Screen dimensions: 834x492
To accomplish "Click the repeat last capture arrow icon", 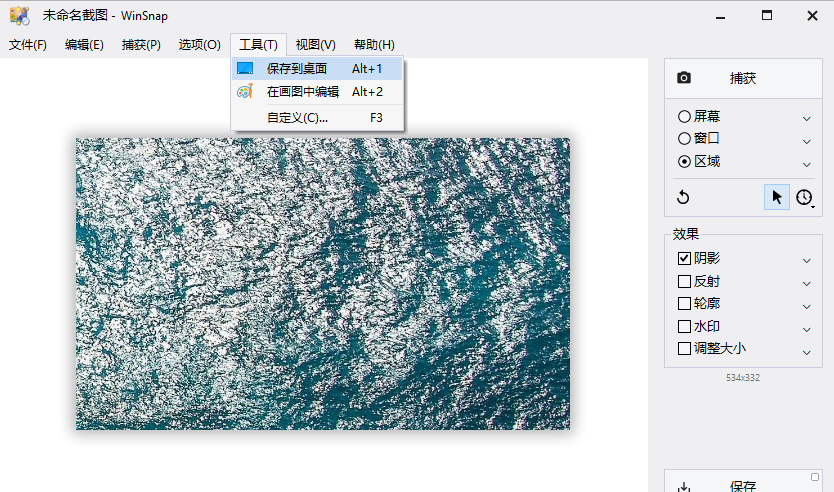I will [683, 197].
